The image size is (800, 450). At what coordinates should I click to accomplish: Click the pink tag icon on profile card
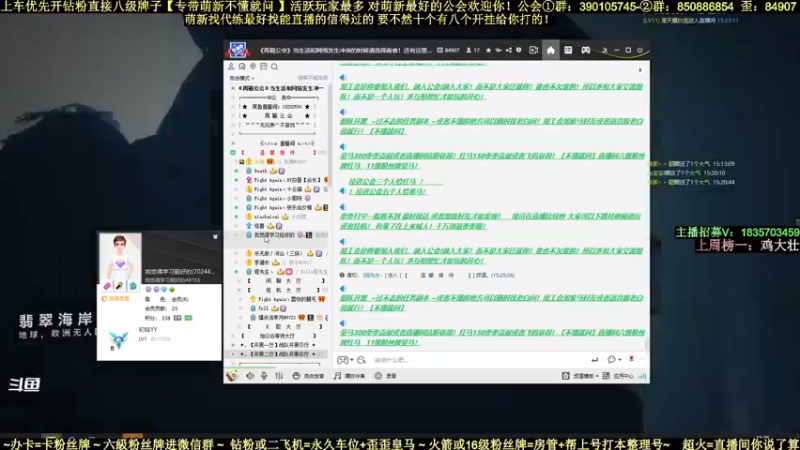[x=107, y=286]
